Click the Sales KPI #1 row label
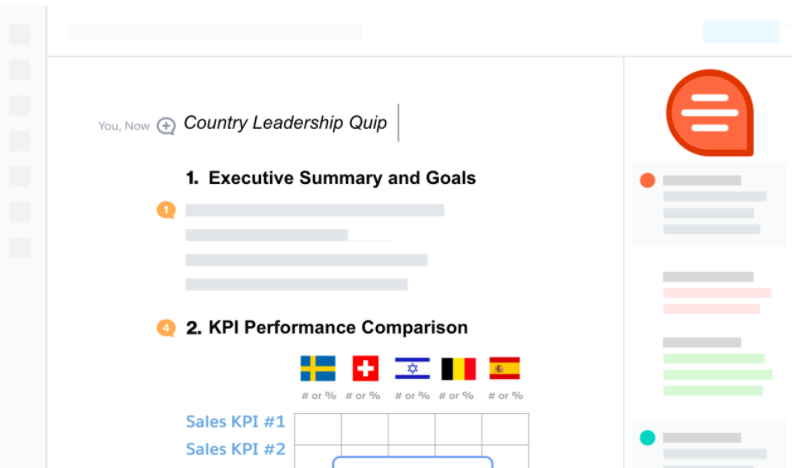811x468 pixels. click(x=235, y=421)
